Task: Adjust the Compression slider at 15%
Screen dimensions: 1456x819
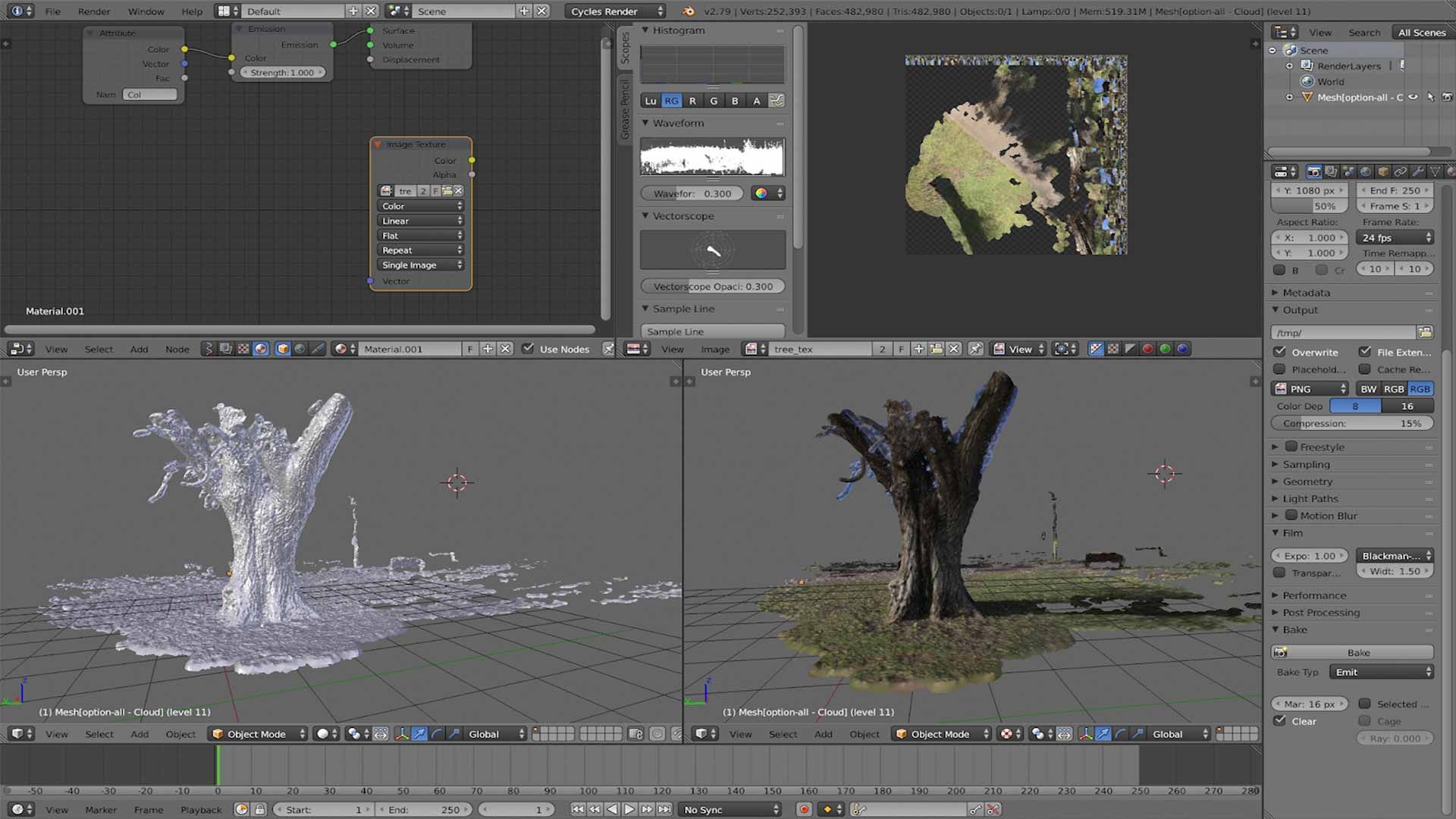Action: point(1352,423)
